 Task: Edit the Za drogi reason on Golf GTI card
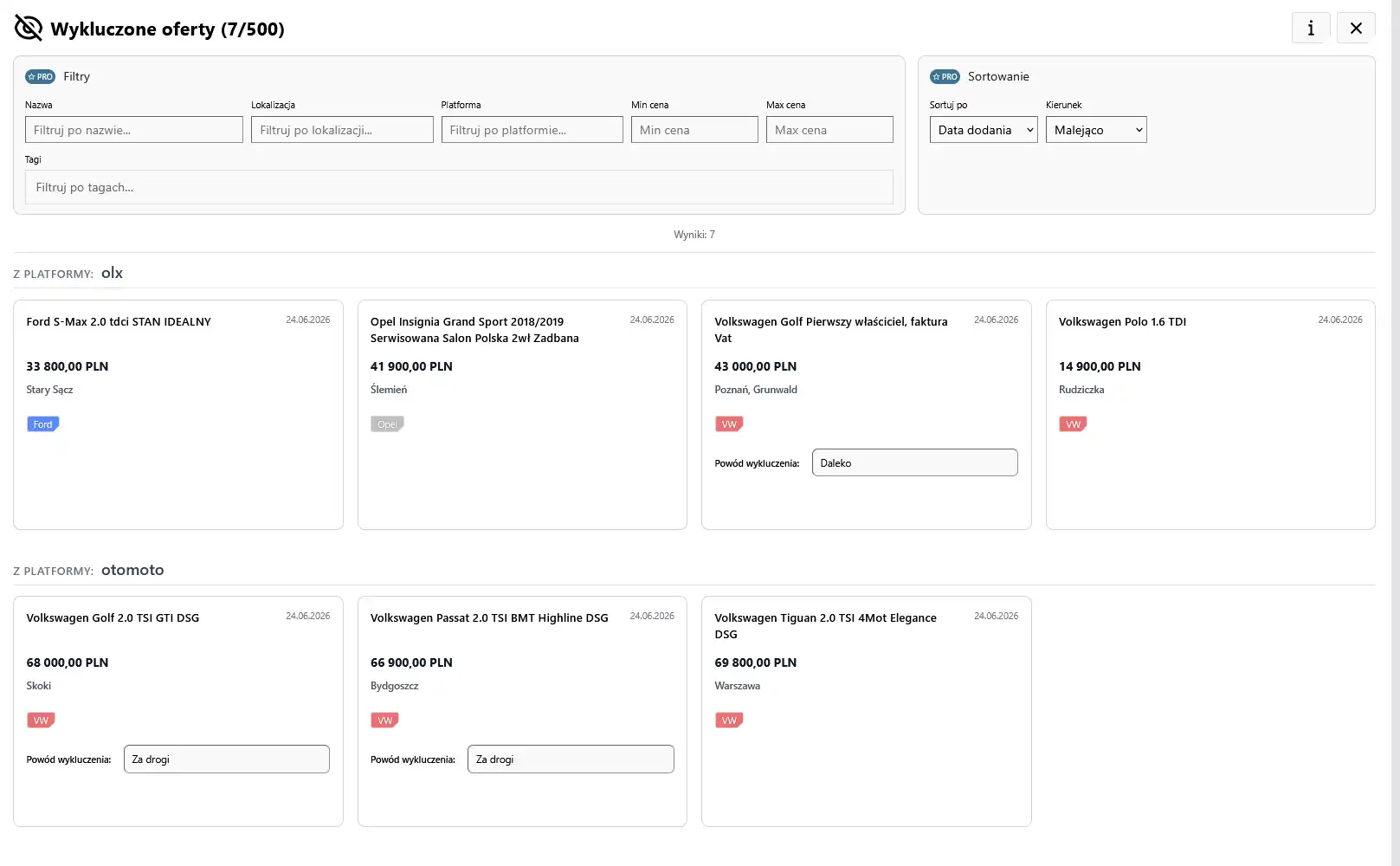(227, 759)
